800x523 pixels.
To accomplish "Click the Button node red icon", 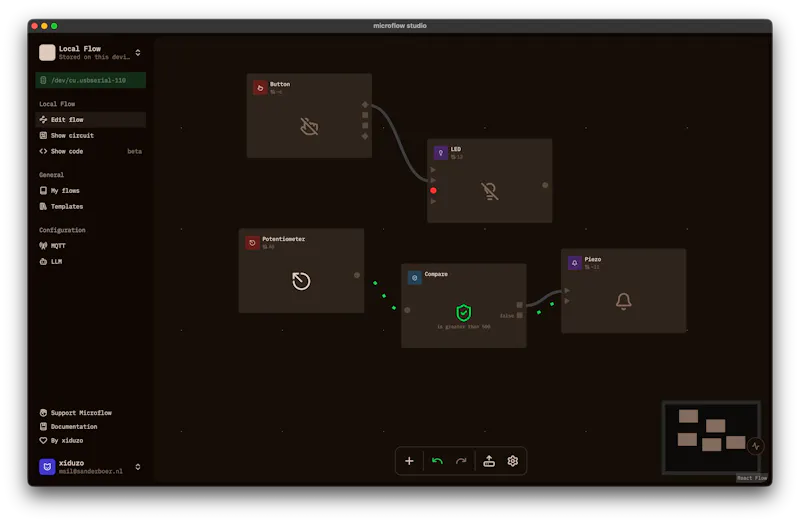I will coord(260,87).
